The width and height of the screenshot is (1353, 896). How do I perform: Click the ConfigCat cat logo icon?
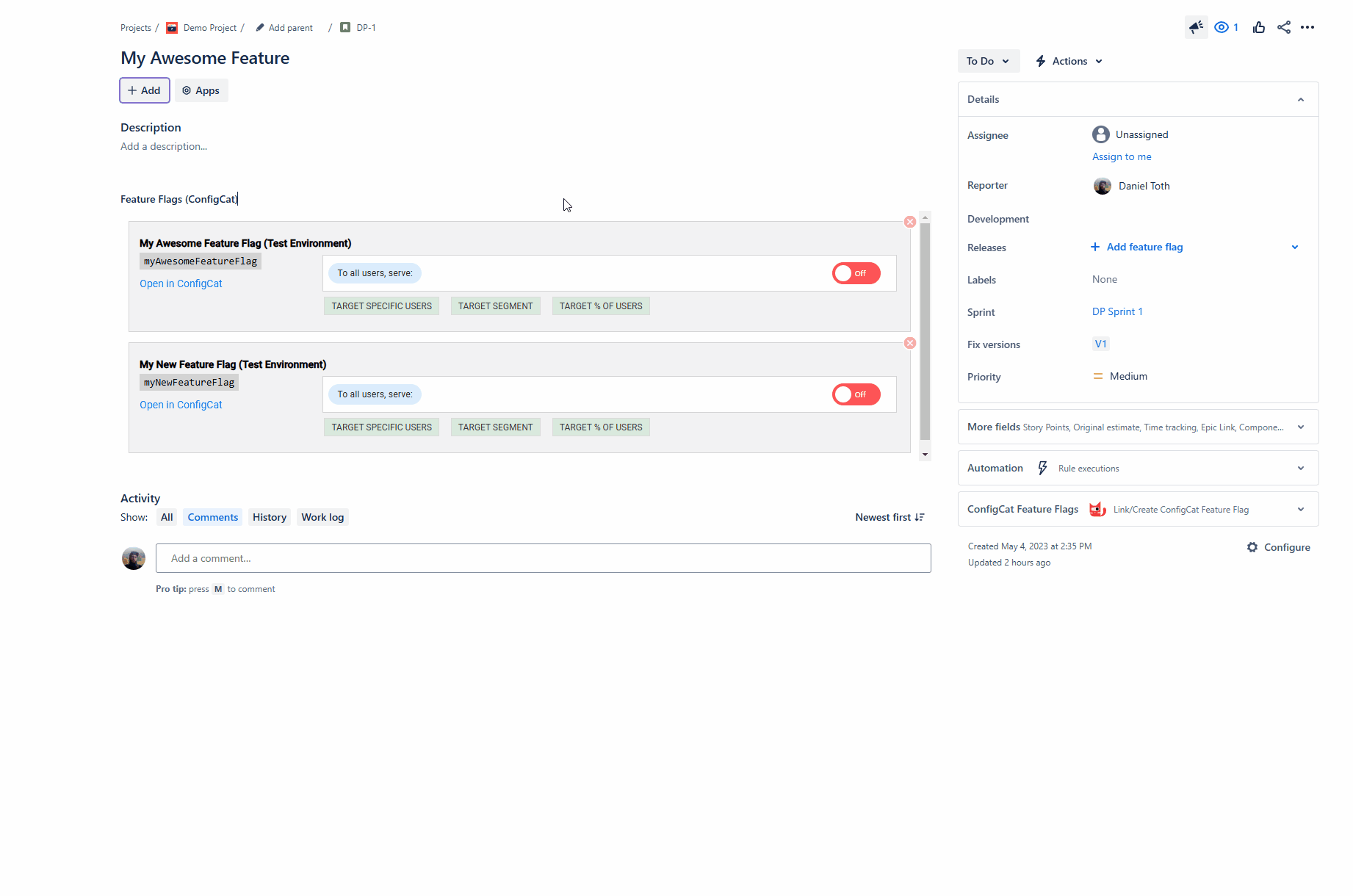(x=1097, y=509)
